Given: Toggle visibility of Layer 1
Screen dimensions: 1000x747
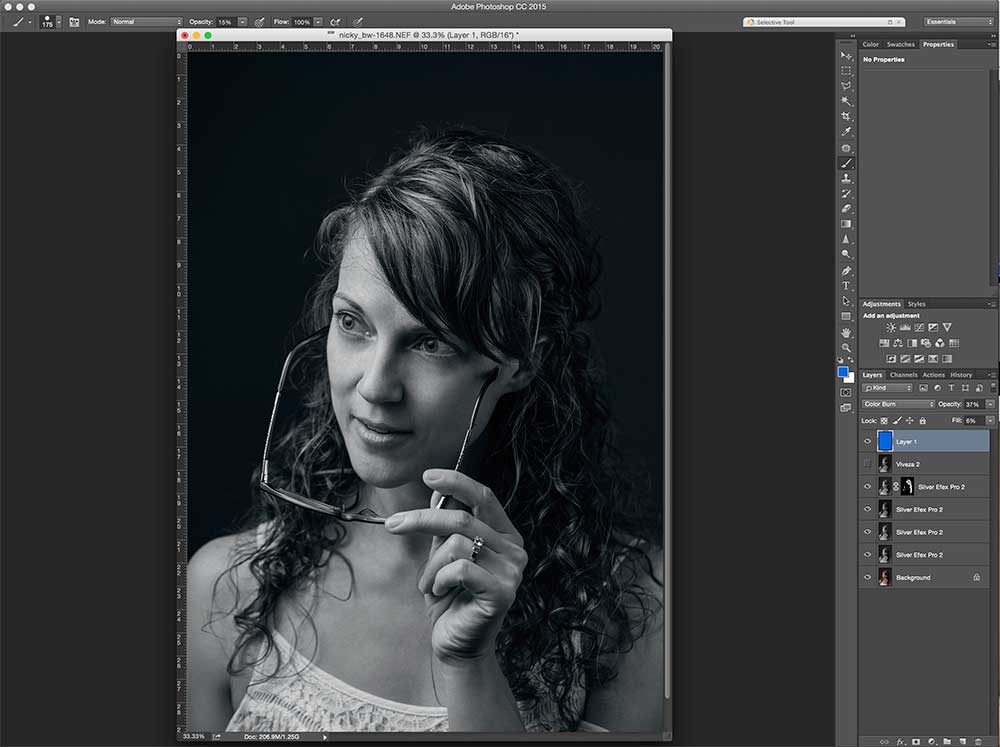Looking at the screenshot, I should point(867,441).
